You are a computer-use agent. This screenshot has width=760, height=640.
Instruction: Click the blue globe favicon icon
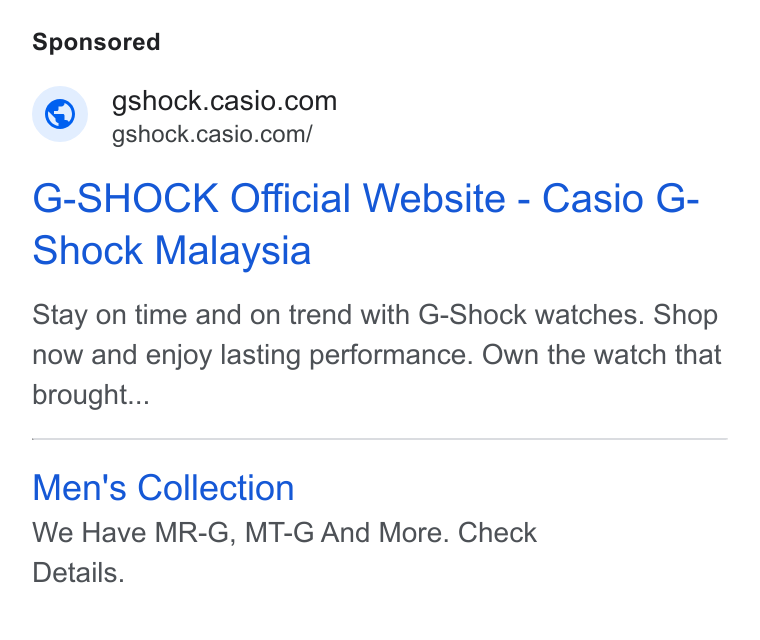click(60, 114)
